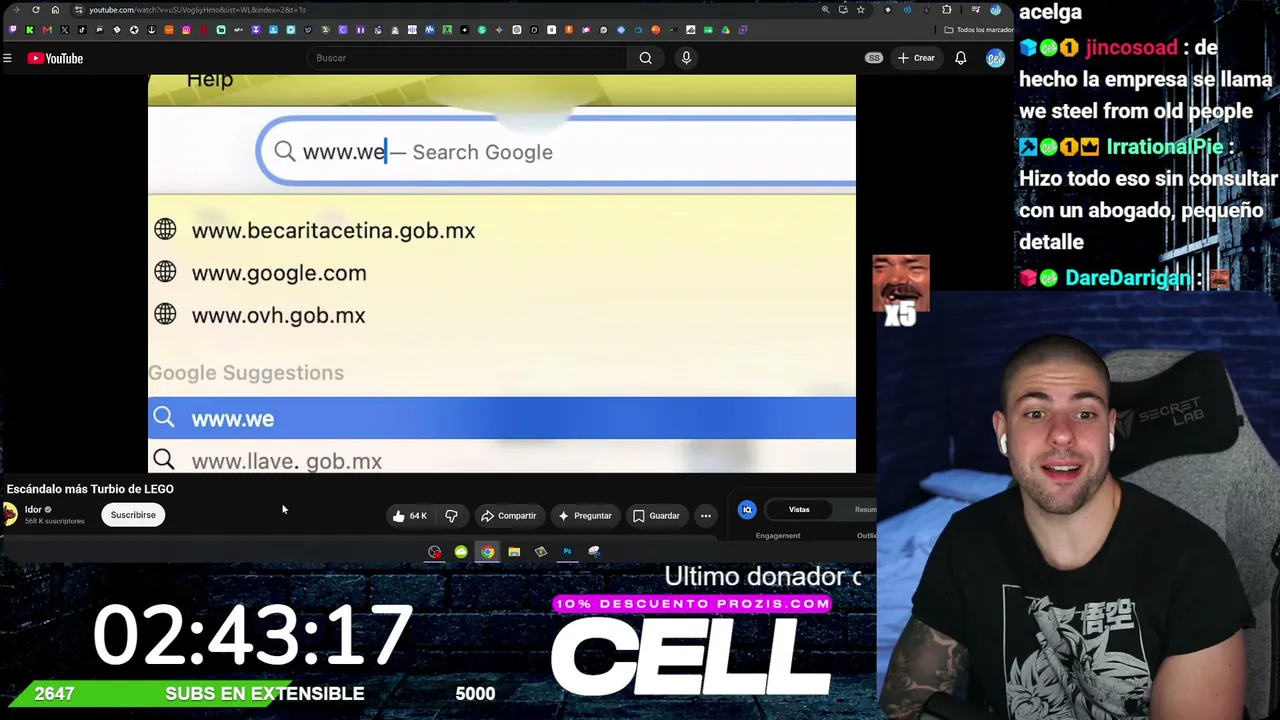Screen dimensions: 1280x720
Task: Open more actions for the video
Action: point(706,516)
